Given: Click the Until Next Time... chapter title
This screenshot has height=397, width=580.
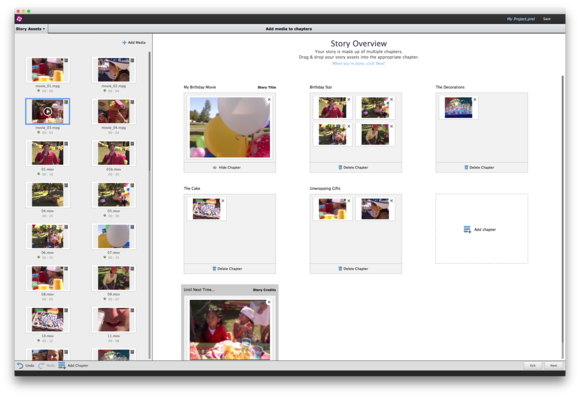Looking at the screenshot, I should pos(199,290).
